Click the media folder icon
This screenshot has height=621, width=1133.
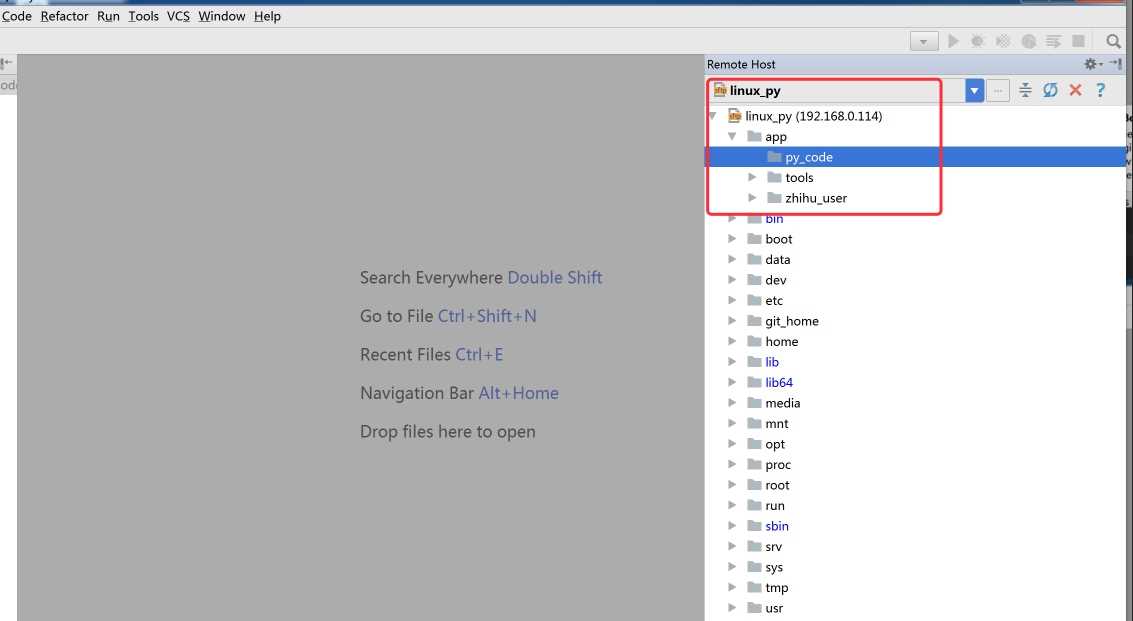(754, 403)
